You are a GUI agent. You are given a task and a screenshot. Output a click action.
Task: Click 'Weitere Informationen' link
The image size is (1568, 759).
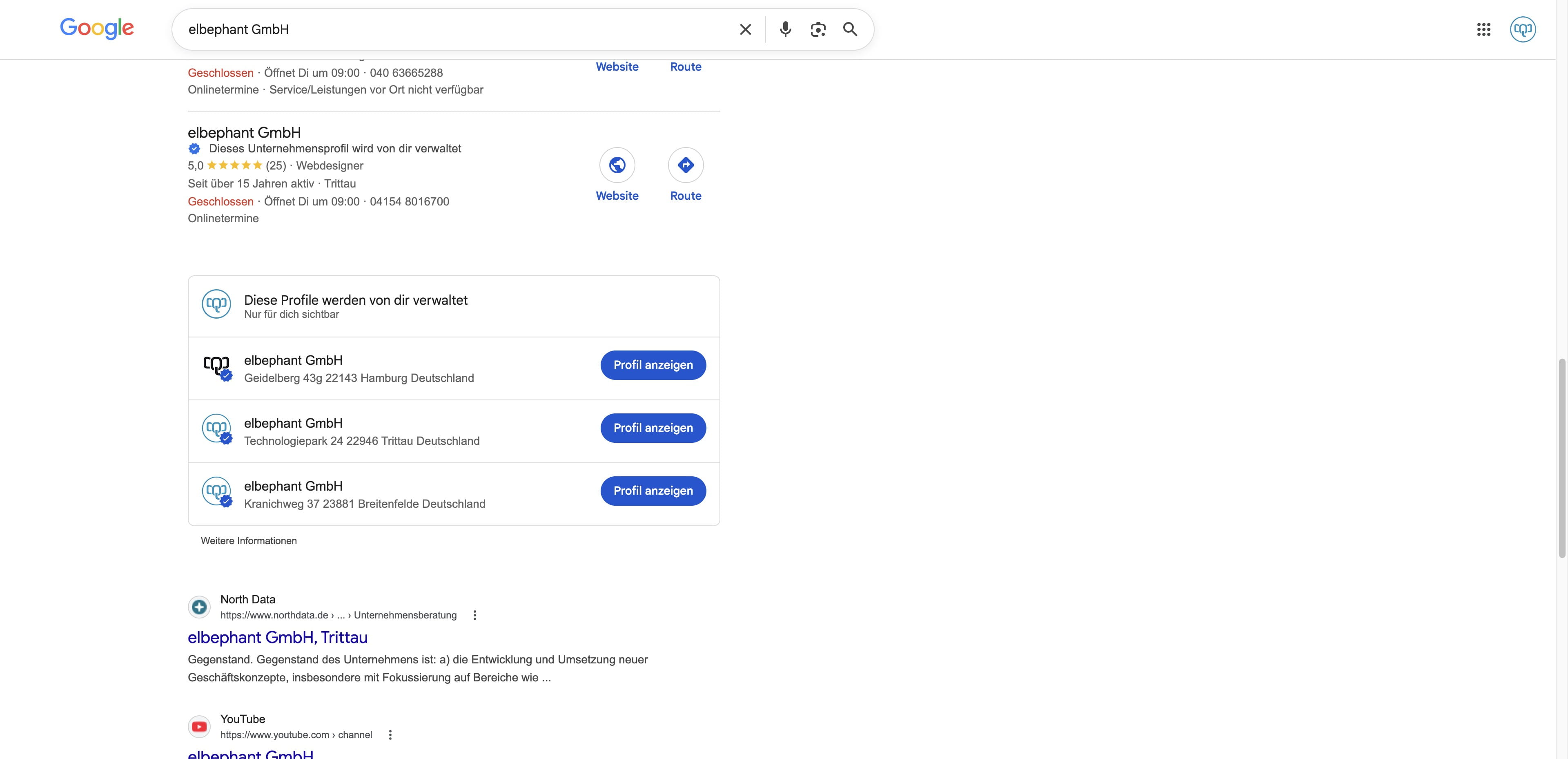point(249,541)
